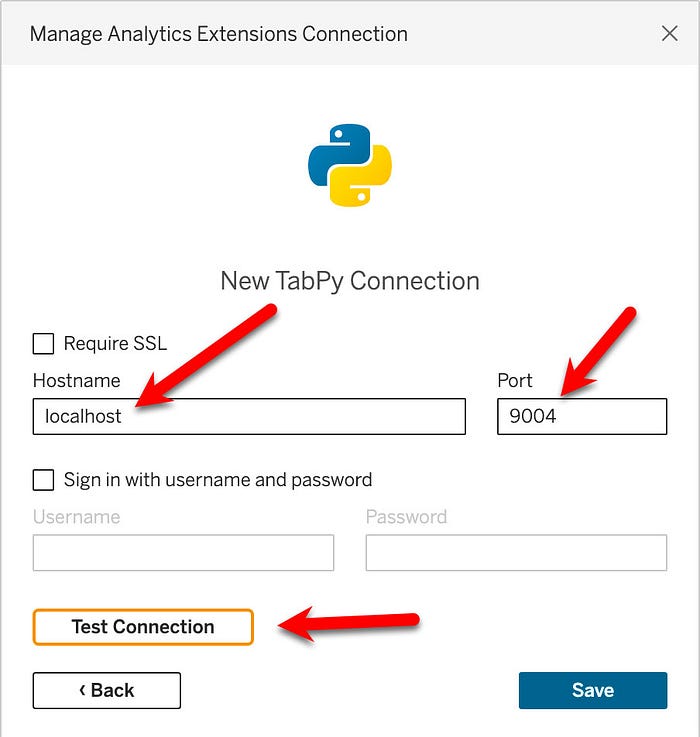Click the Port label text

click(x=515, y=381)
